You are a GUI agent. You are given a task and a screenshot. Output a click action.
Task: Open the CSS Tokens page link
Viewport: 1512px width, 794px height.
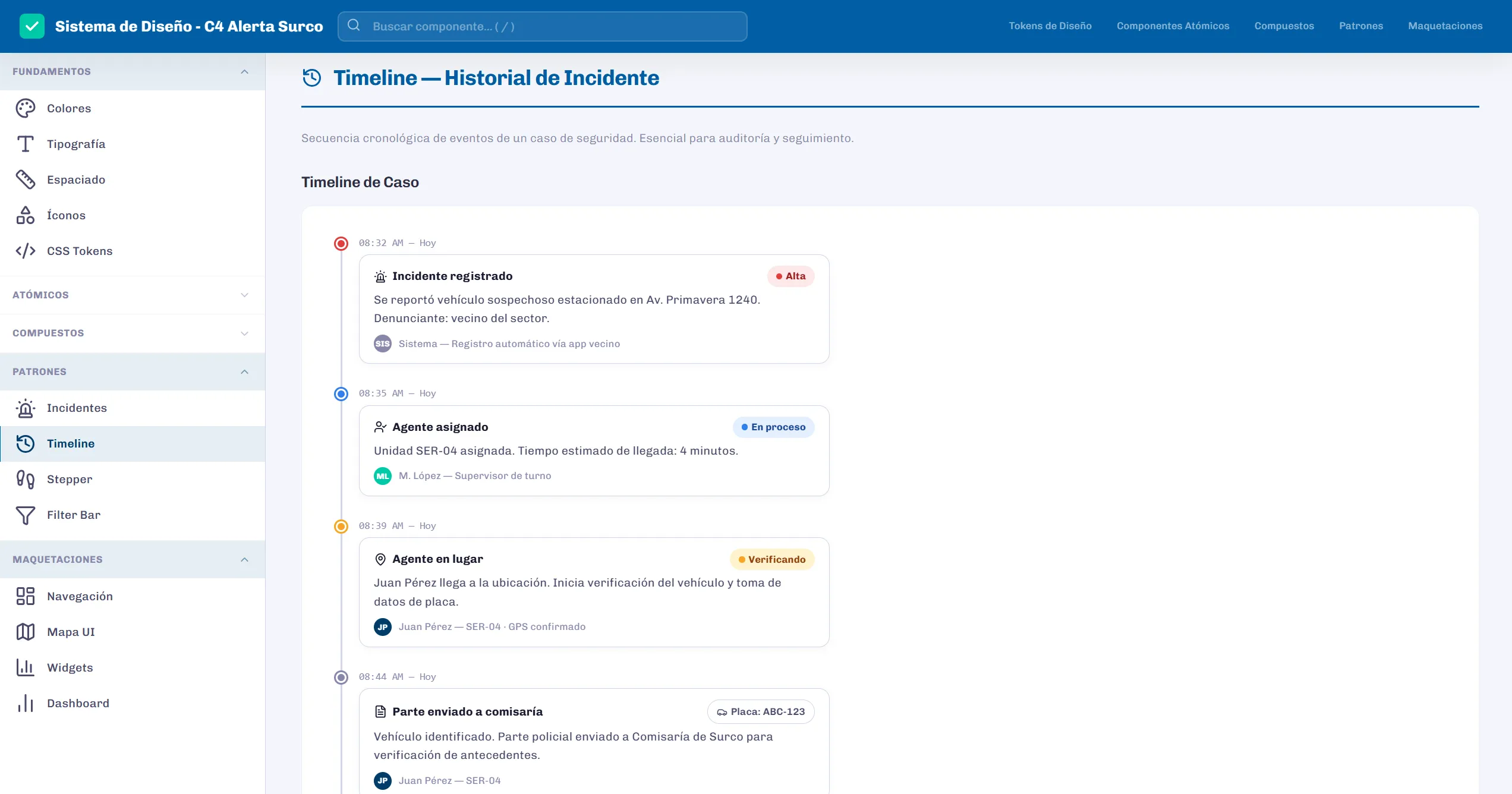point(133,251)
